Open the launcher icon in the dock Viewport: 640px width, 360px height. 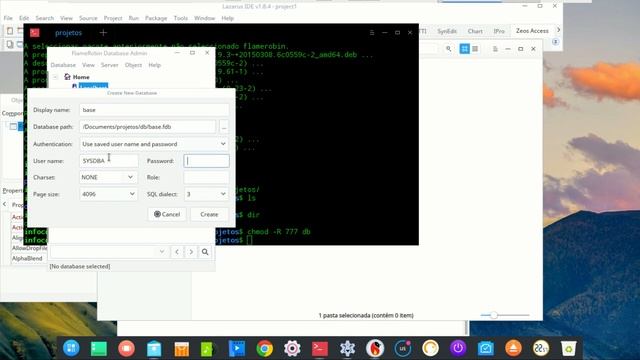pyautogui.click(x=71, y=348)
